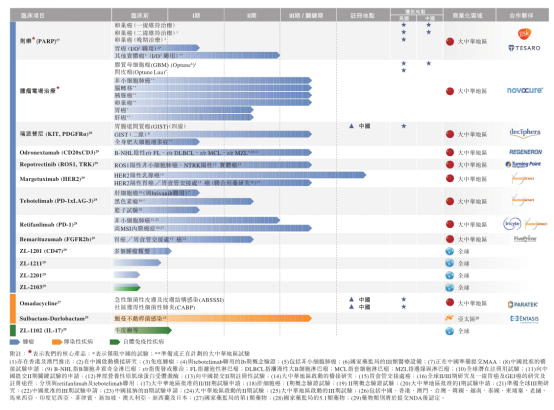Click red circle in Odronextamab row
The image size is (554, 410).
click(x=450, y=152)
